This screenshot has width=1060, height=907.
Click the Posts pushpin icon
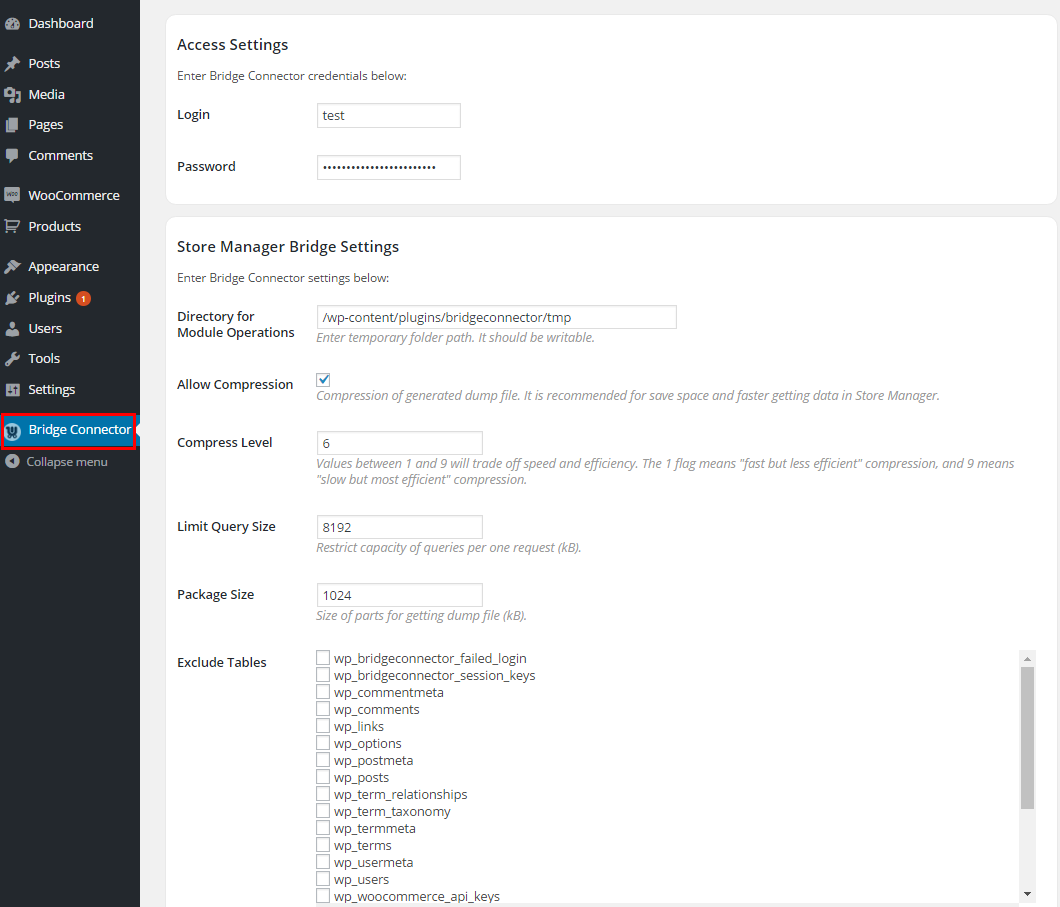[x=12, y=64]
